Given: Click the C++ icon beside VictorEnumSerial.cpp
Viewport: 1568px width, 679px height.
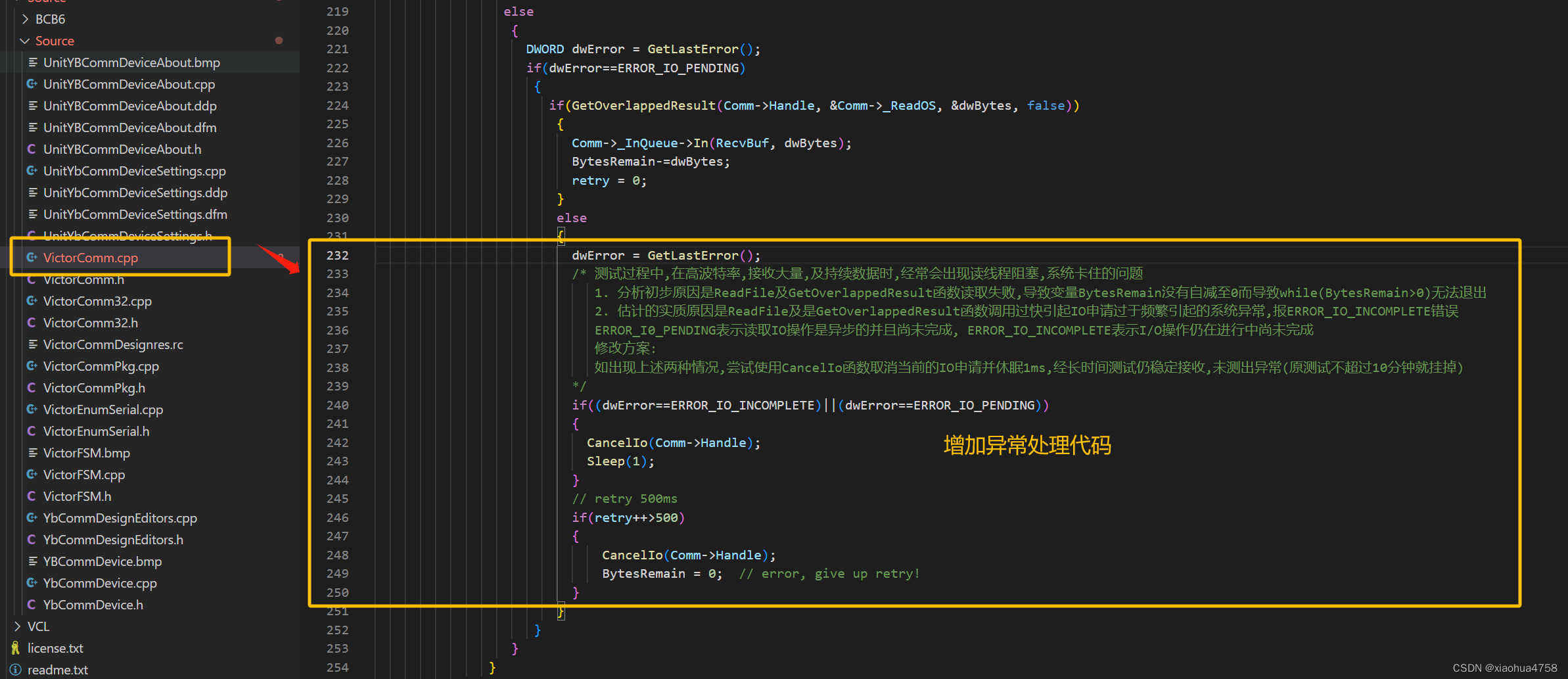Looking at the screenshot, I should click(31, 410).
